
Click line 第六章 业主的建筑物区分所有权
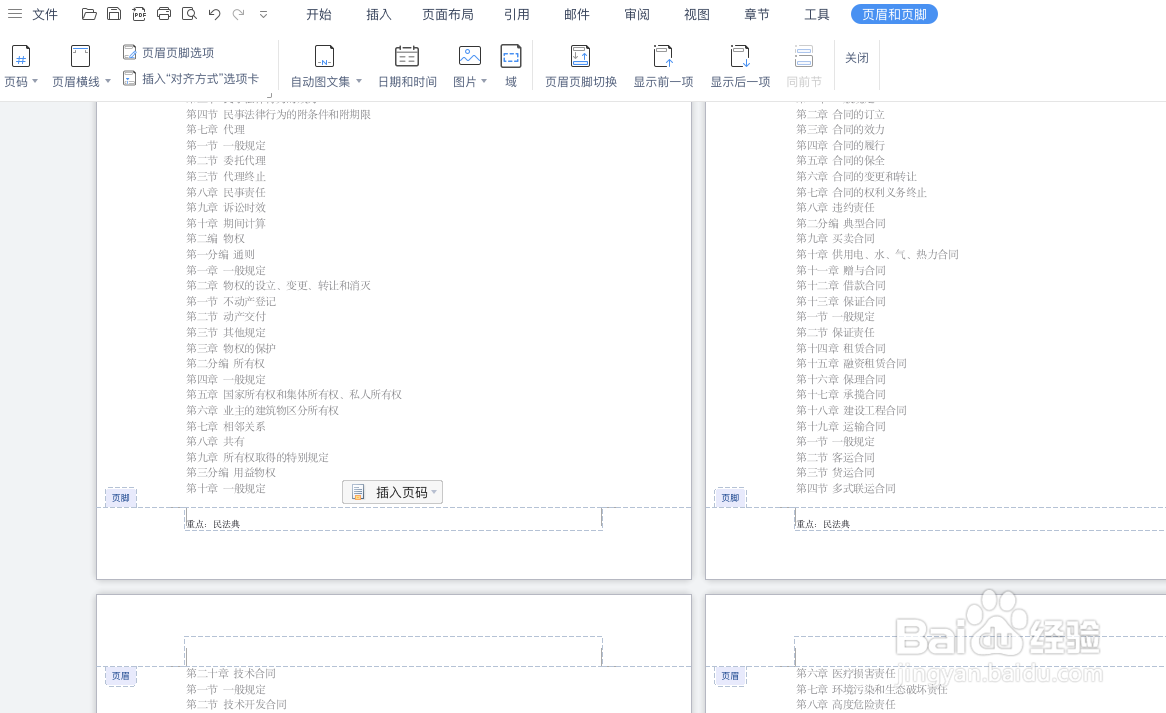pos(262,410)
